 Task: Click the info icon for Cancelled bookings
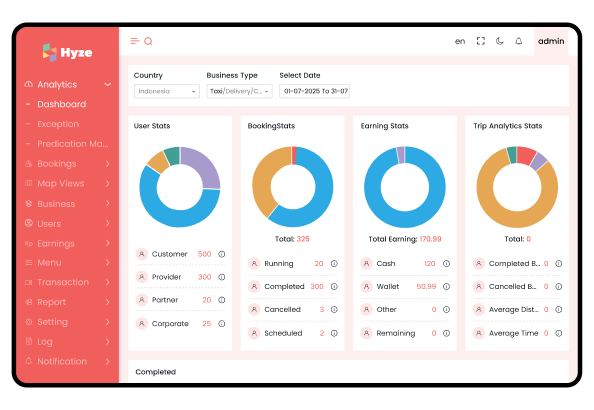(334, 310)
